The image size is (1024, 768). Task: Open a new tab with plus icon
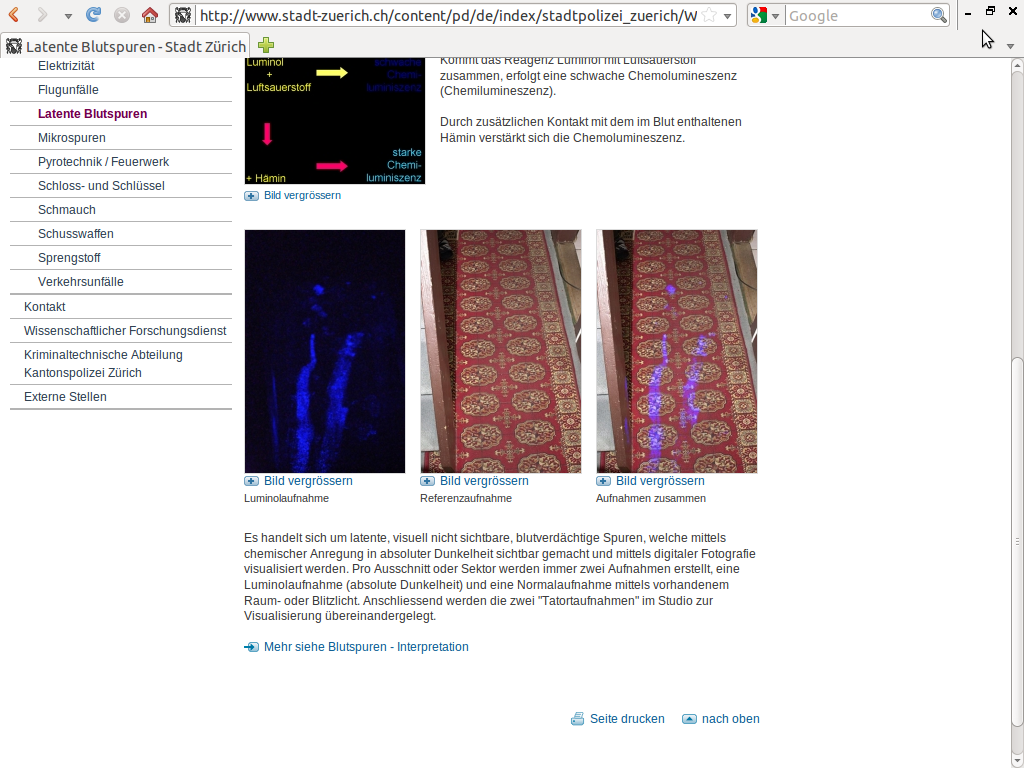pyautogui.click(x=266, y=45)
